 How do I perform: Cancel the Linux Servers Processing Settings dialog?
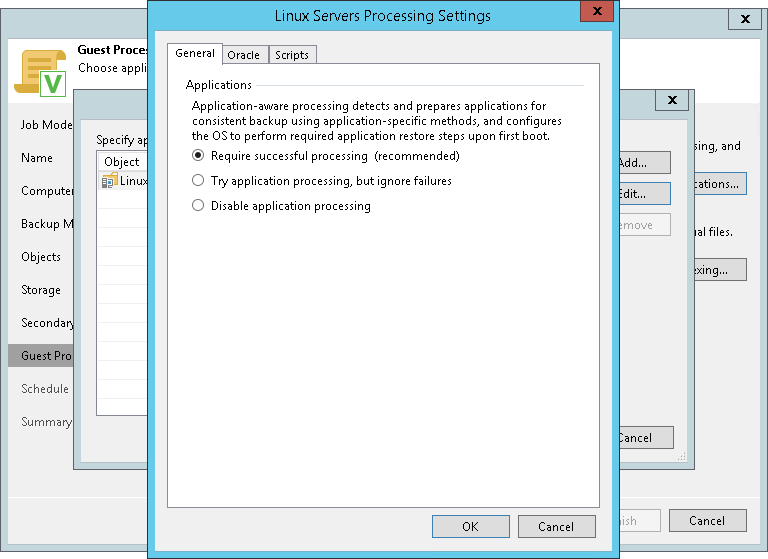556,527
